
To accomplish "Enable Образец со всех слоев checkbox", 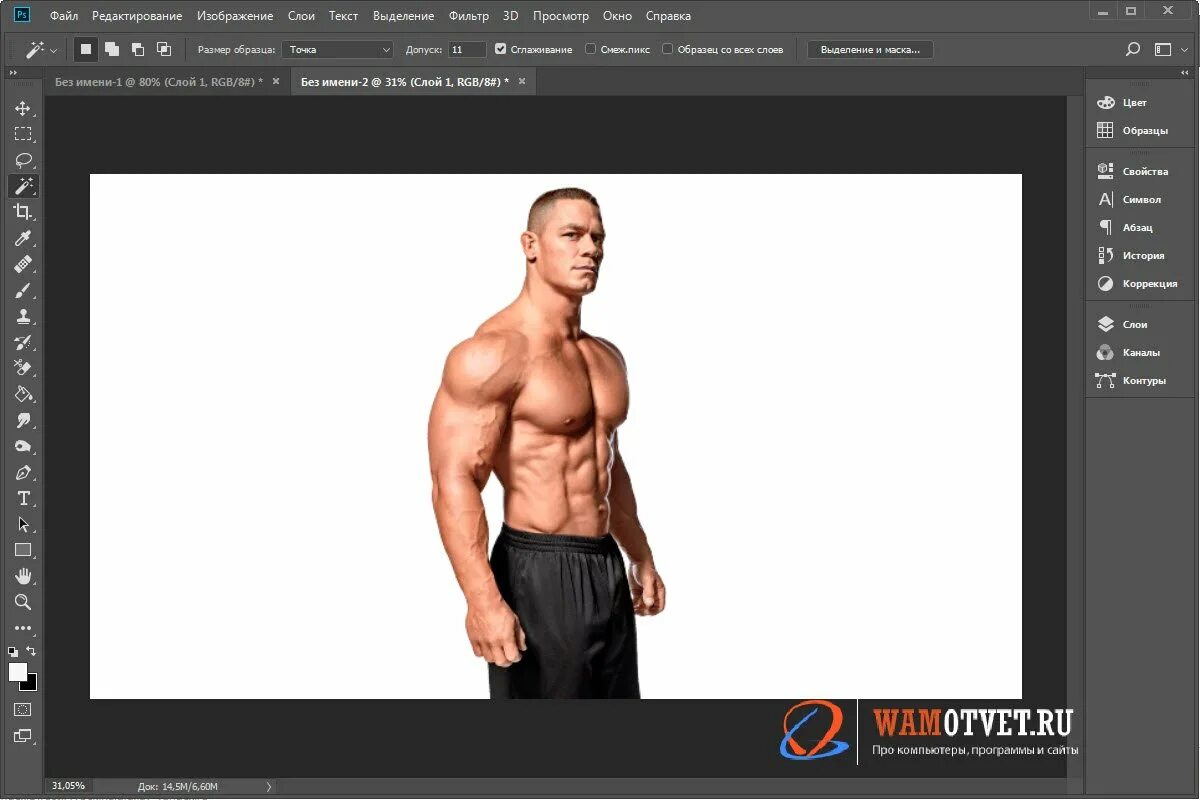I will pyautogui.click(x=667, y=49).
